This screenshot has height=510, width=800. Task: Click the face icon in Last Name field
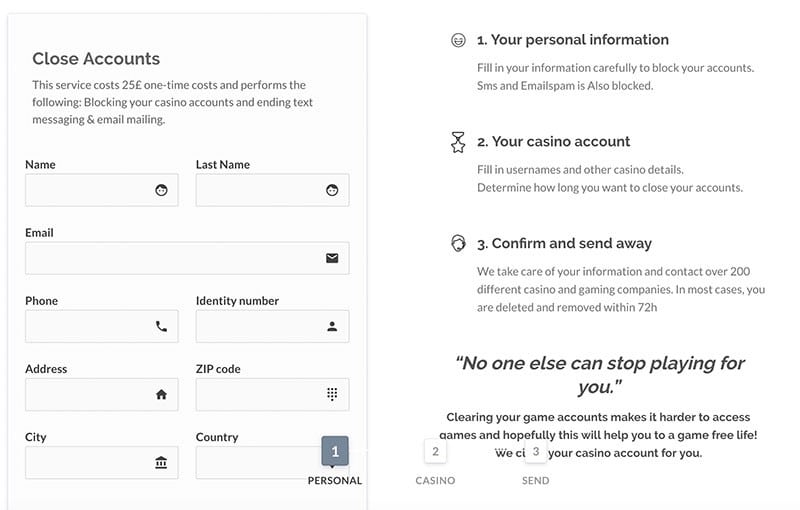coord(332,190)
